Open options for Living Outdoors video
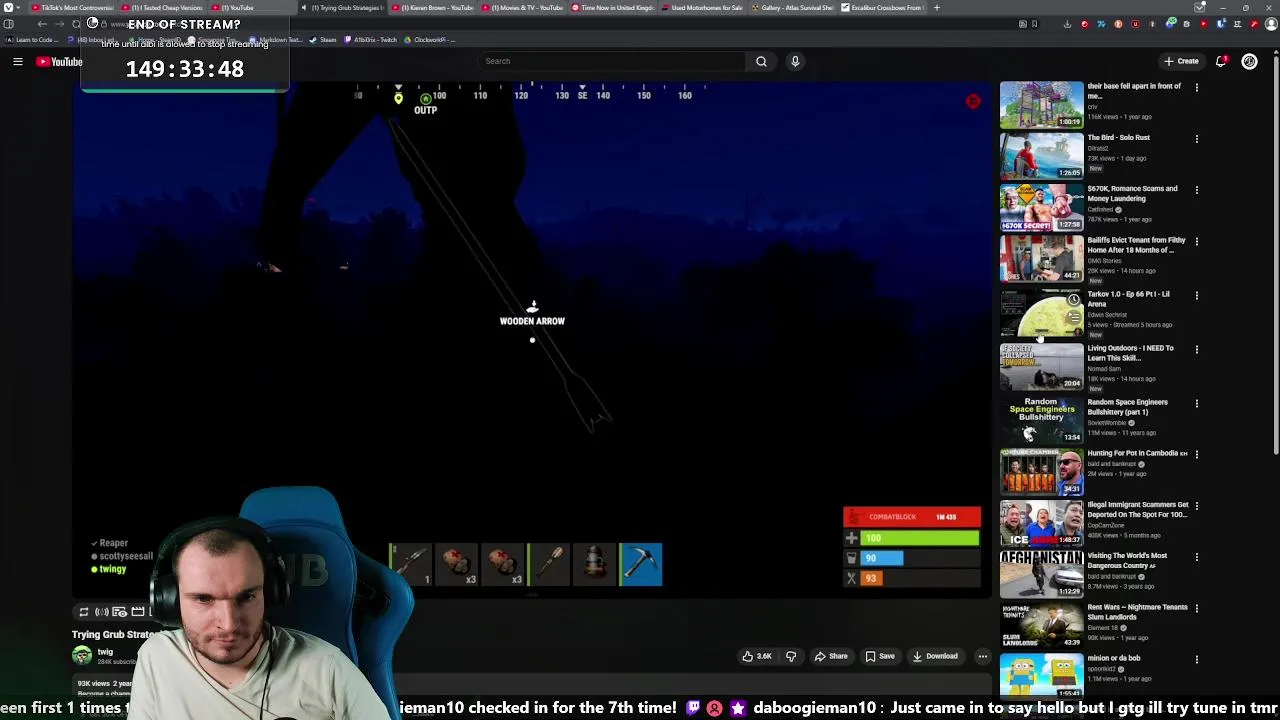The height and width of the screenshot is (720, 1280). click(1196, 350)
